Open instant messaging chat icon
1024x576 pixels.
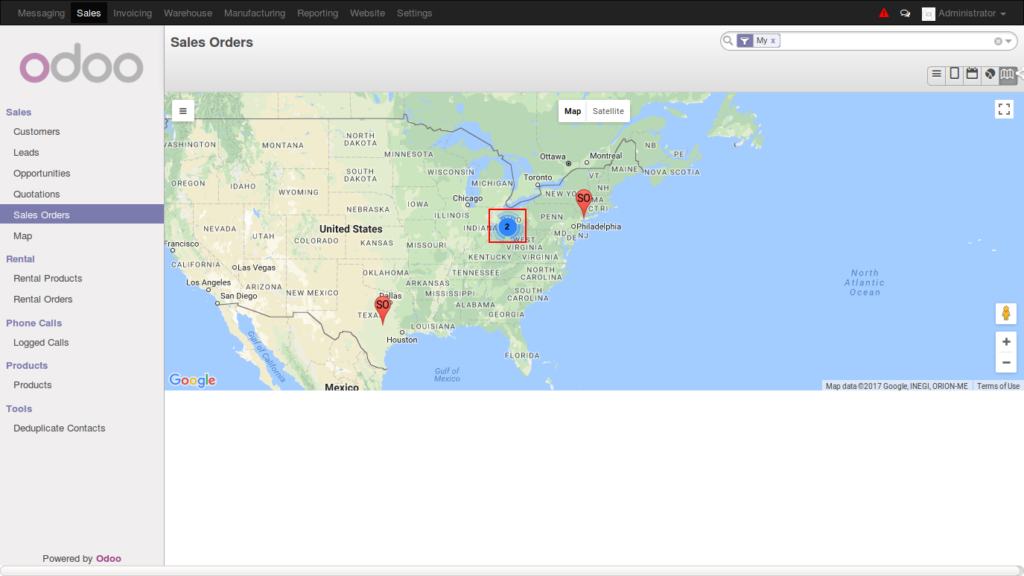pyautogui.click(x=904, y=12)
